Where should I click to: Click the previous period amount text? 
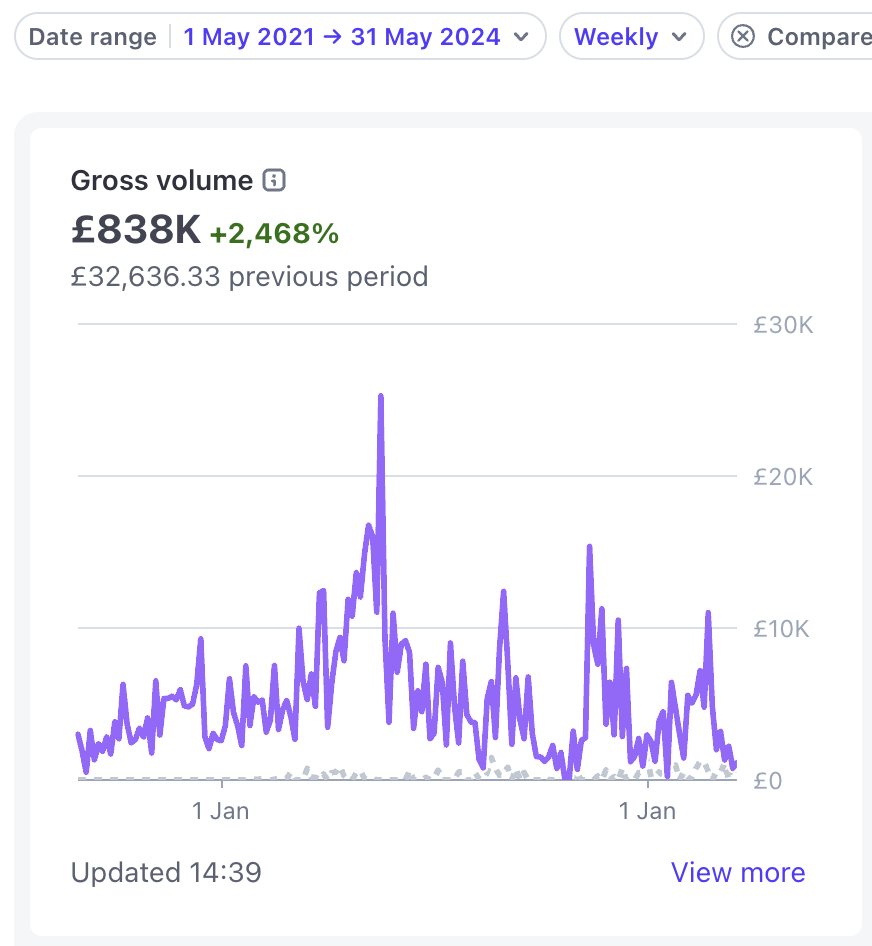click(249, 276)
